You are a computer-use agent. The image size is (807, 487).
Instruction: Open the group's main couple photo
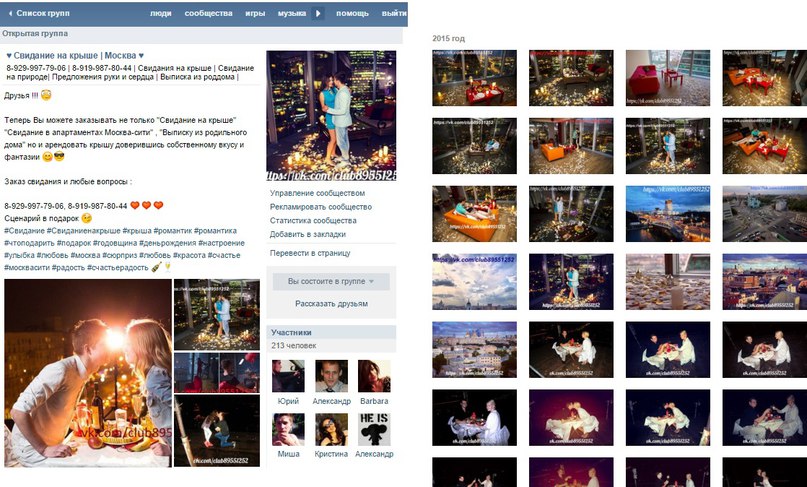point(331,116)
